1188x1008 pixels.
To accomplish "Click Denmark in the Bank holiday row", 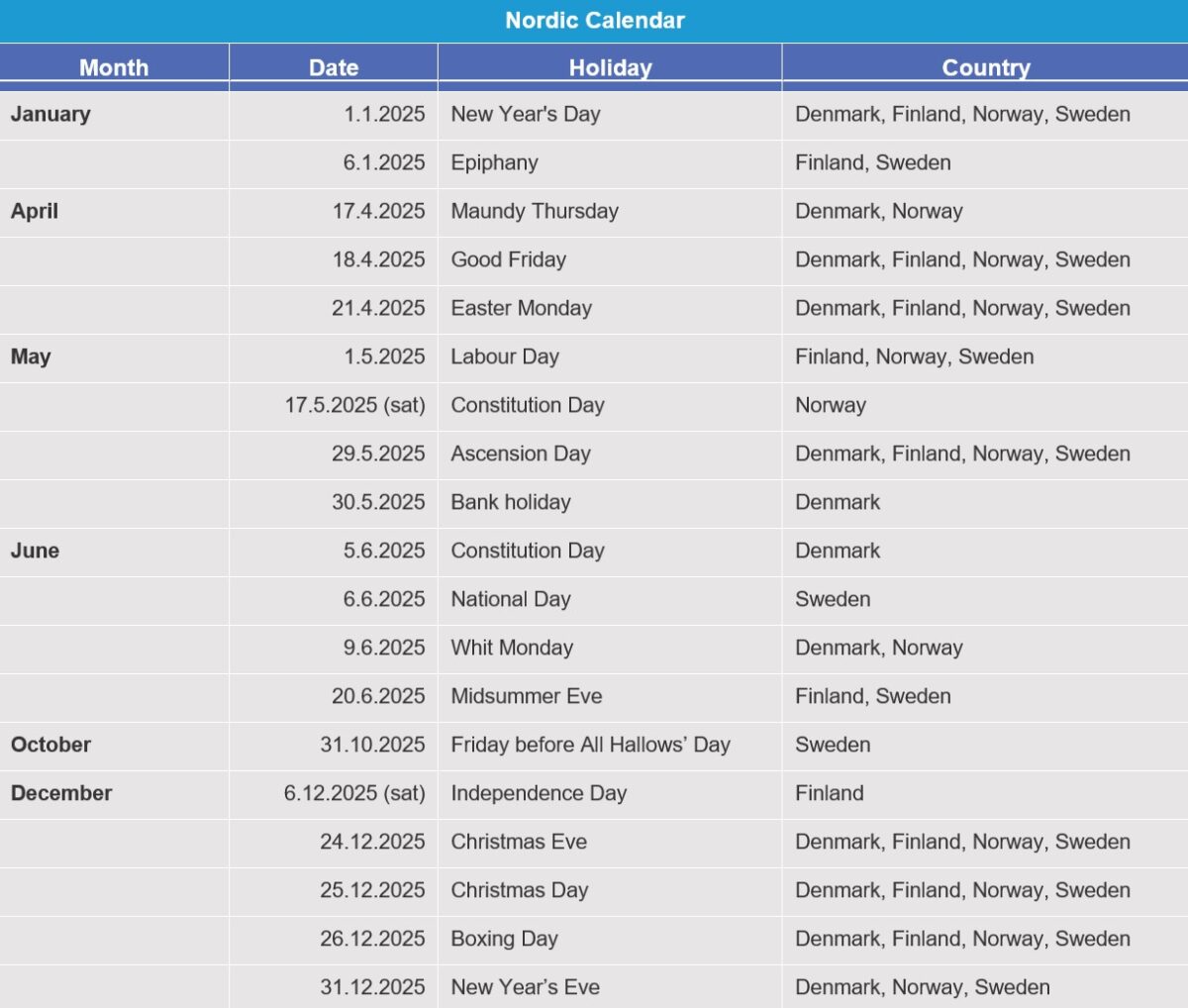I will point(838,502).
